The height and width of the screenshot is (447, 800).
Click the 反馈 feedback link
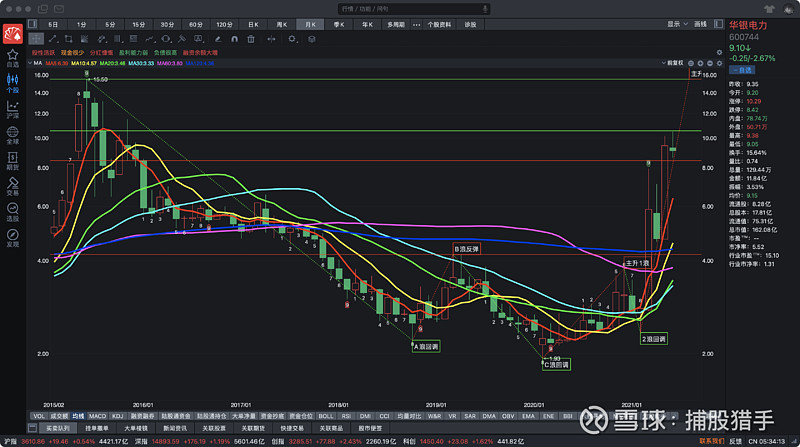[735, 441]
